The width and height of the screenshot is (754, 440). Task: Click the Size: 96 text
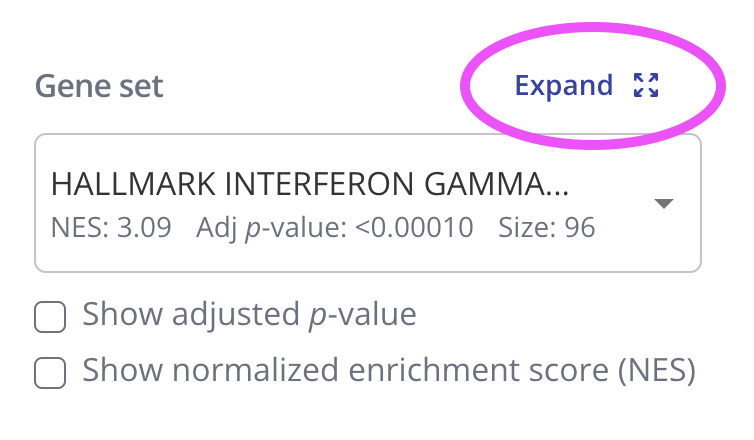pos(546,228)
